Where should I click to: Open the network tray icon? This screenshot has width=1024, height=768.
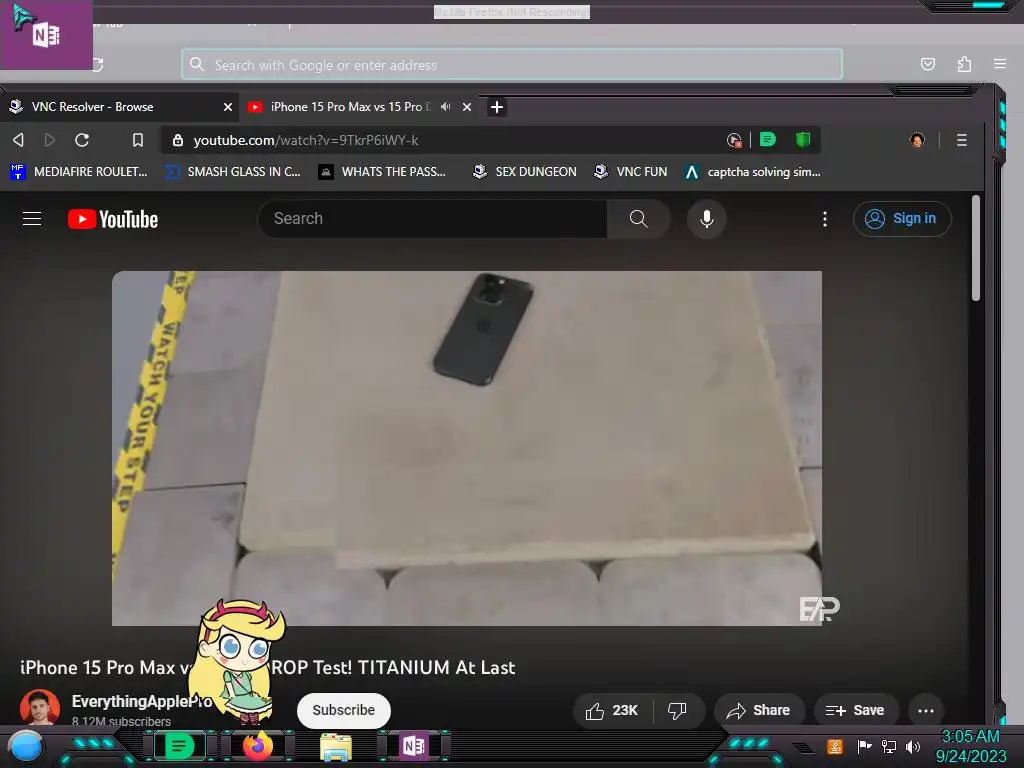pyautogui.click(x=888, y=746)
